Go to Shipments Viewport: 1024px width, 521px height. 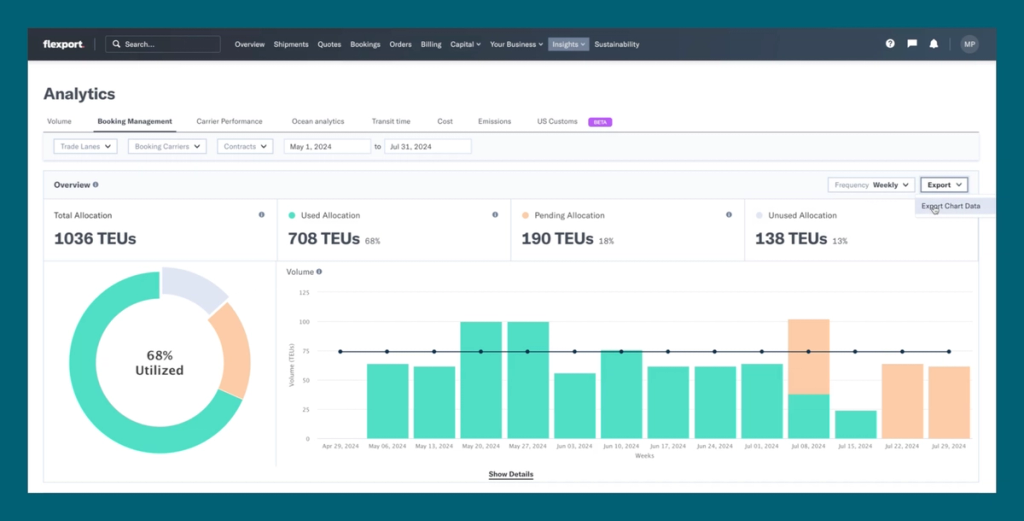(x=291, y=44)
